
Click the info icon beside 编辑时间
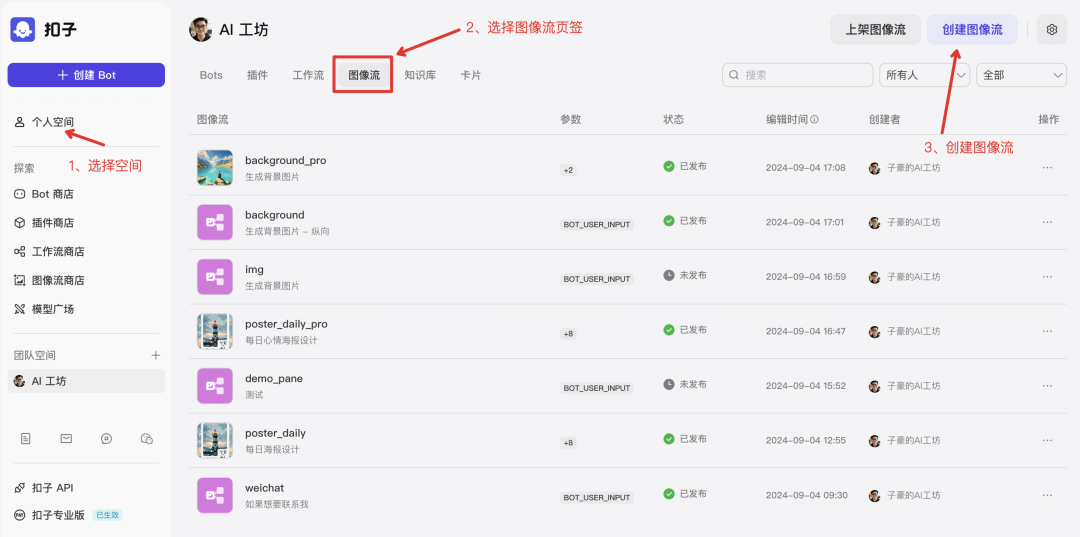click(x=815, y=119)
